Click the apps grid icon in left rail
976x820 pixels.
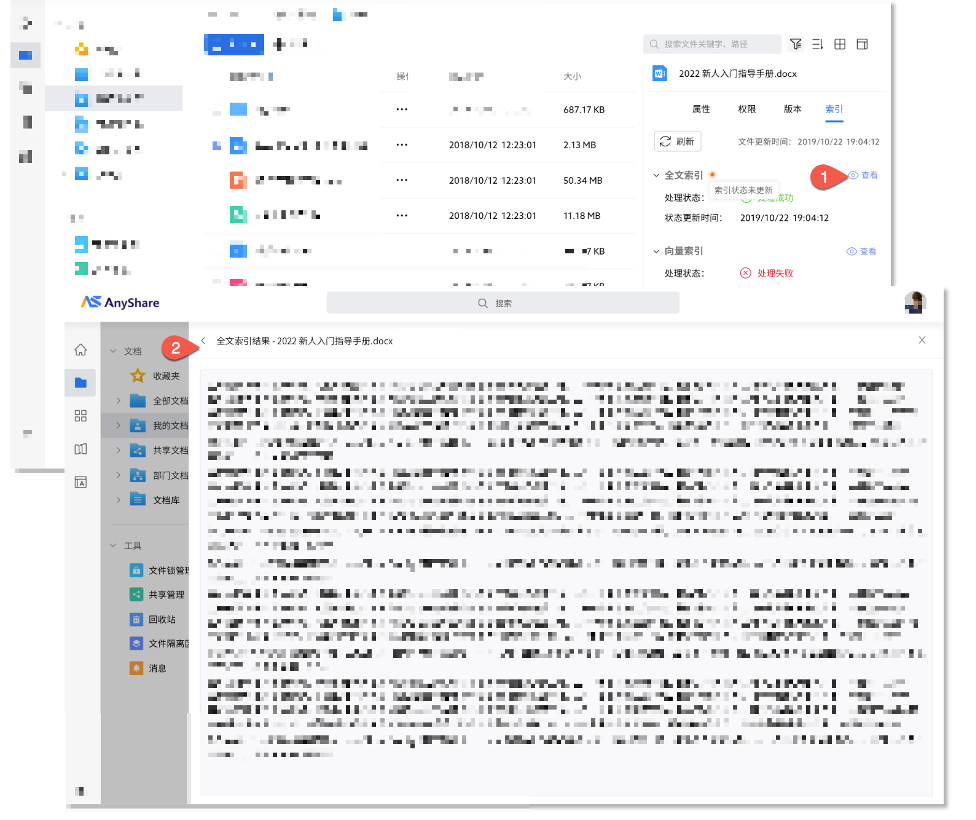pos(81,416)
